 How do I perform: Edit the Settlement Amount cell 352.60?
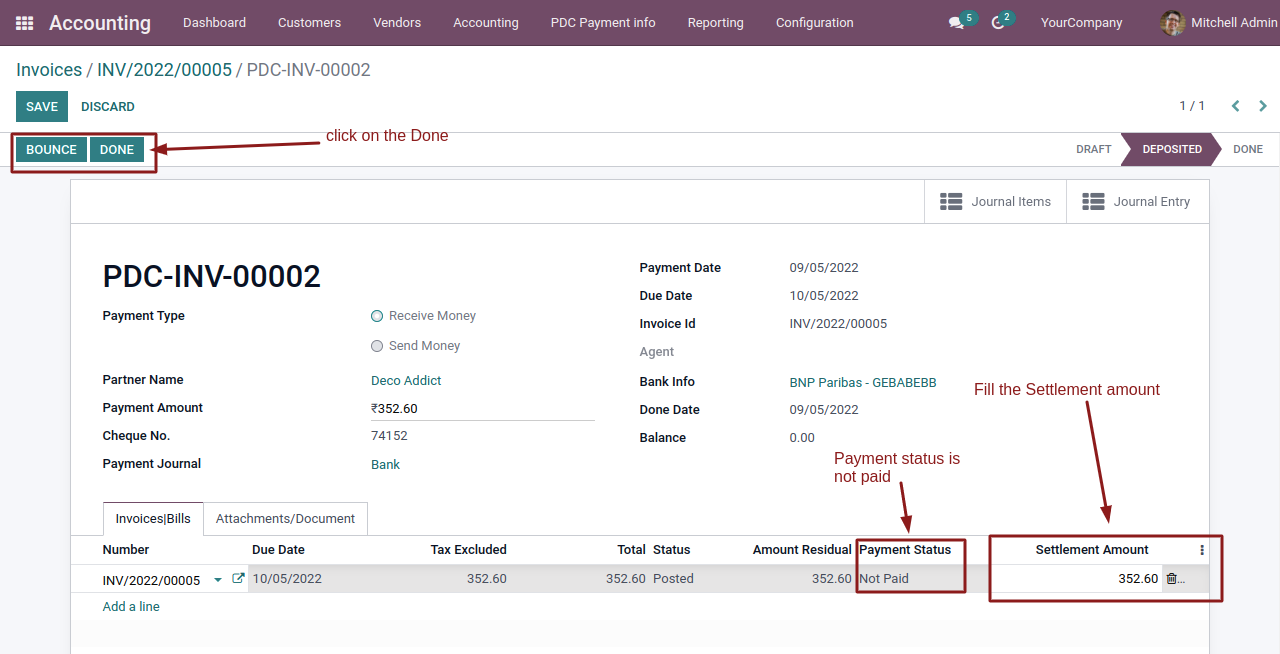(1076, 579)
